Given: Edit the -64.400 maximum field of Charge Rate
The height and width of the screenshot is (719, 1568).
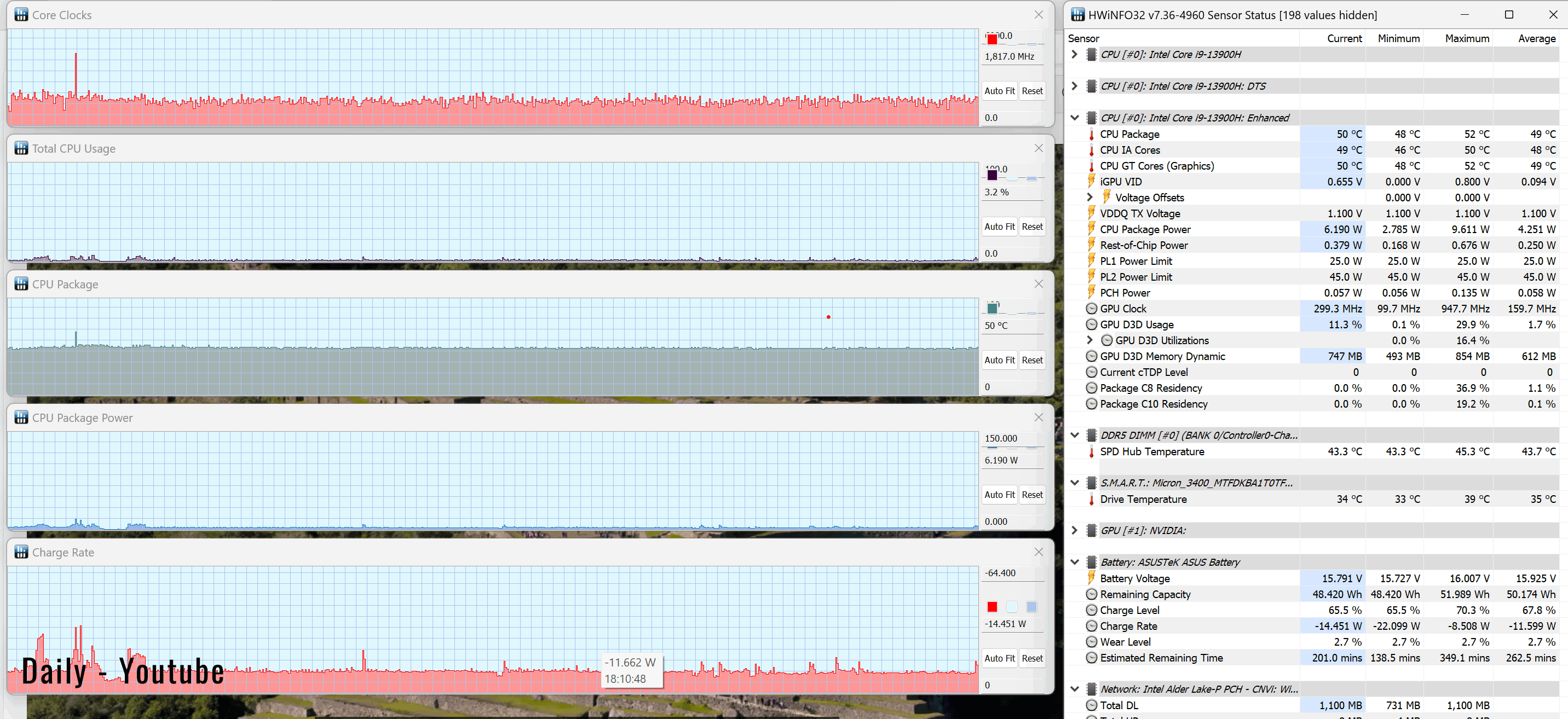Looking at the screenshot, I should click(1013, 573).
